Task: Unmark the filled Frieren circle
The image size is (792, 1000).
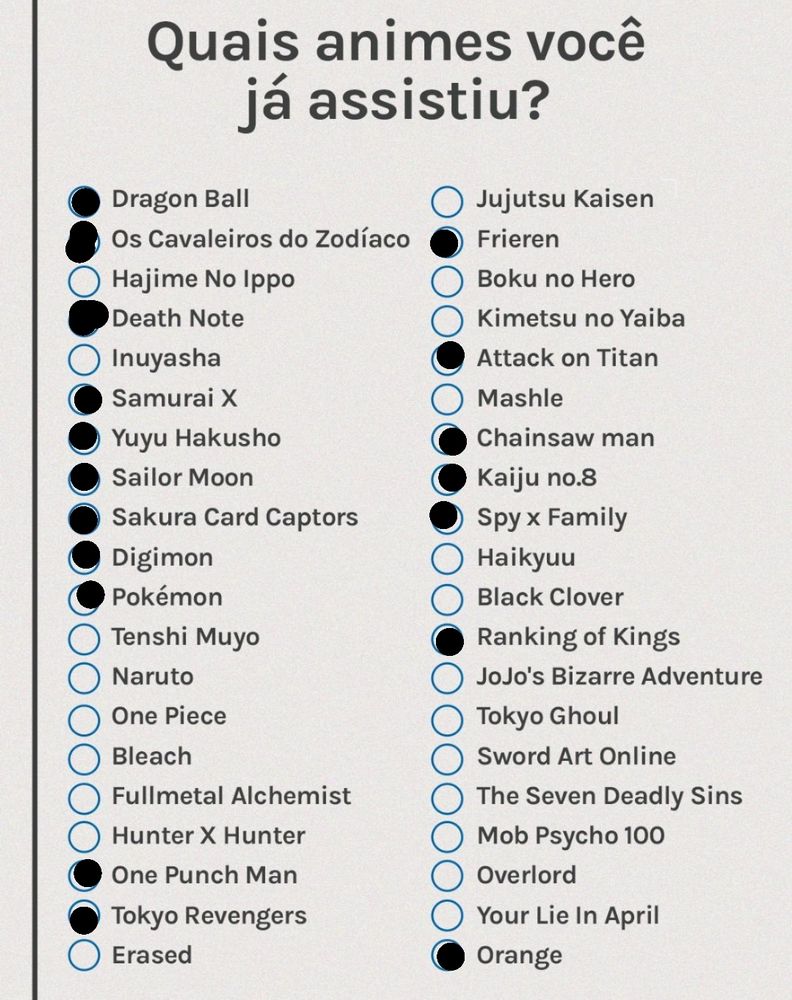Action: (446, 242)
